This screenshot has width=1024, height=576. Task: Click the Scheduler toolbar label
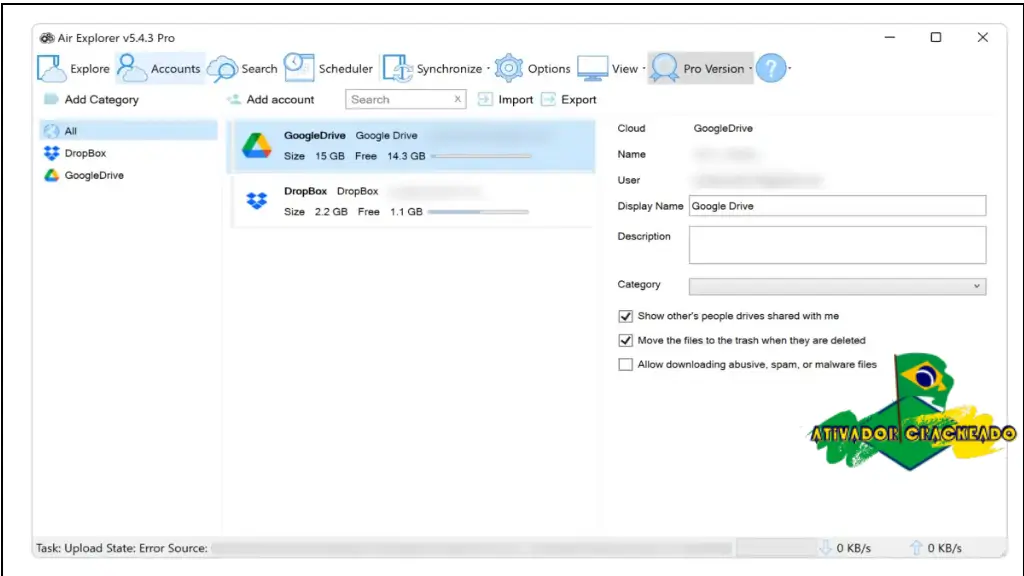(345, 69)
